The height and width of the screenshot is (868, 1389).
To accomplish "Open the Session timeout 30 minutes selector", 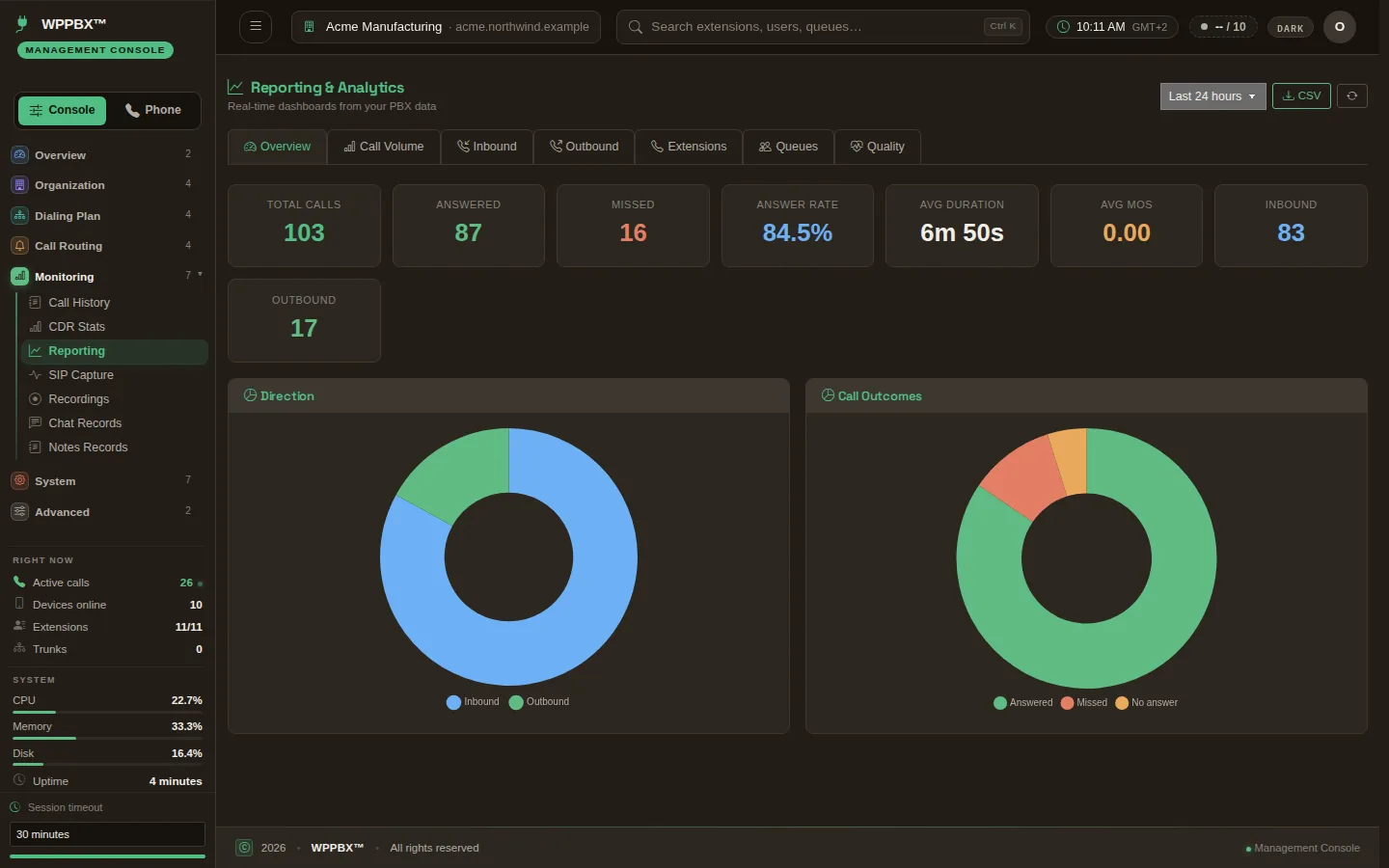I will [x=107, y=834].
